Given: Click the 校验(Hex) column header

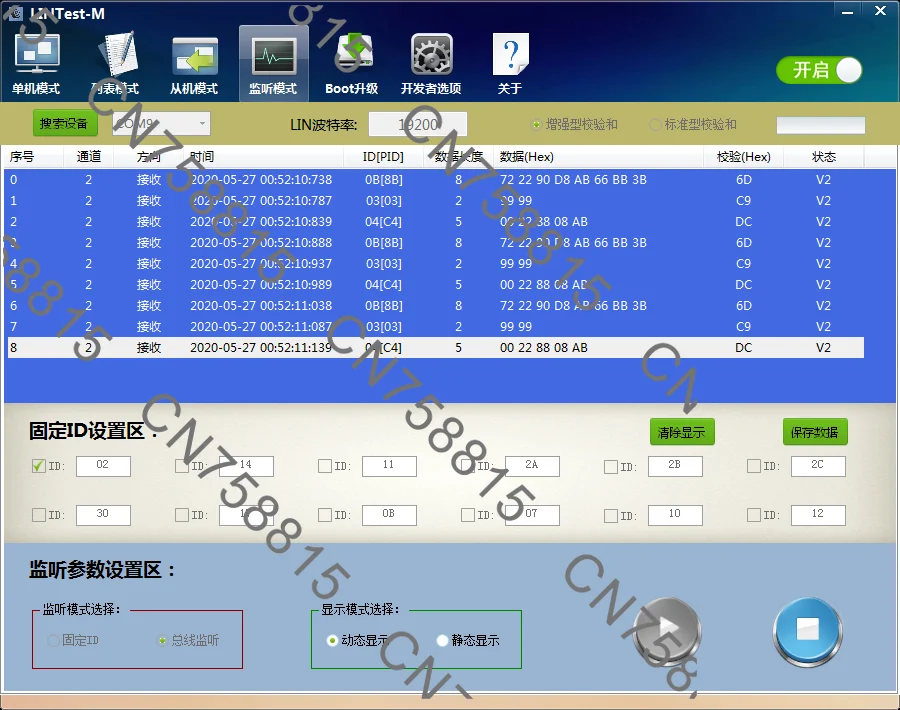Looking at the screenshot, I should coord(743,157).
